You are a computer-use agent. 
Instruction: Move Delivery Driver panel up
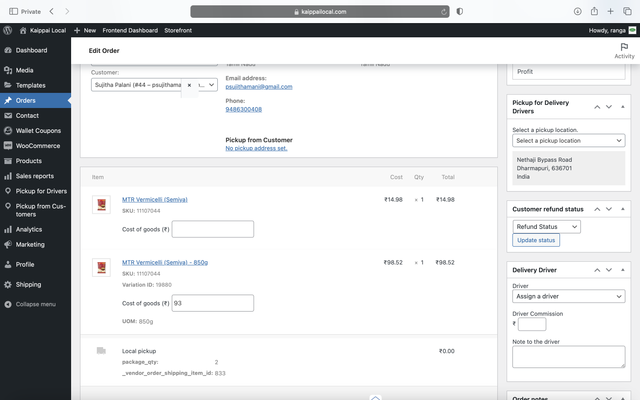597,270
